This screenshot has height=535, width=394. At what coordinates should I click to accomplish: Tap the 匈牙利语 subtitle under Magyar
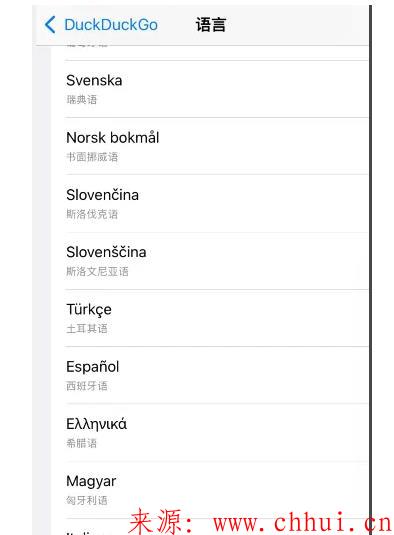coord(87,501)
